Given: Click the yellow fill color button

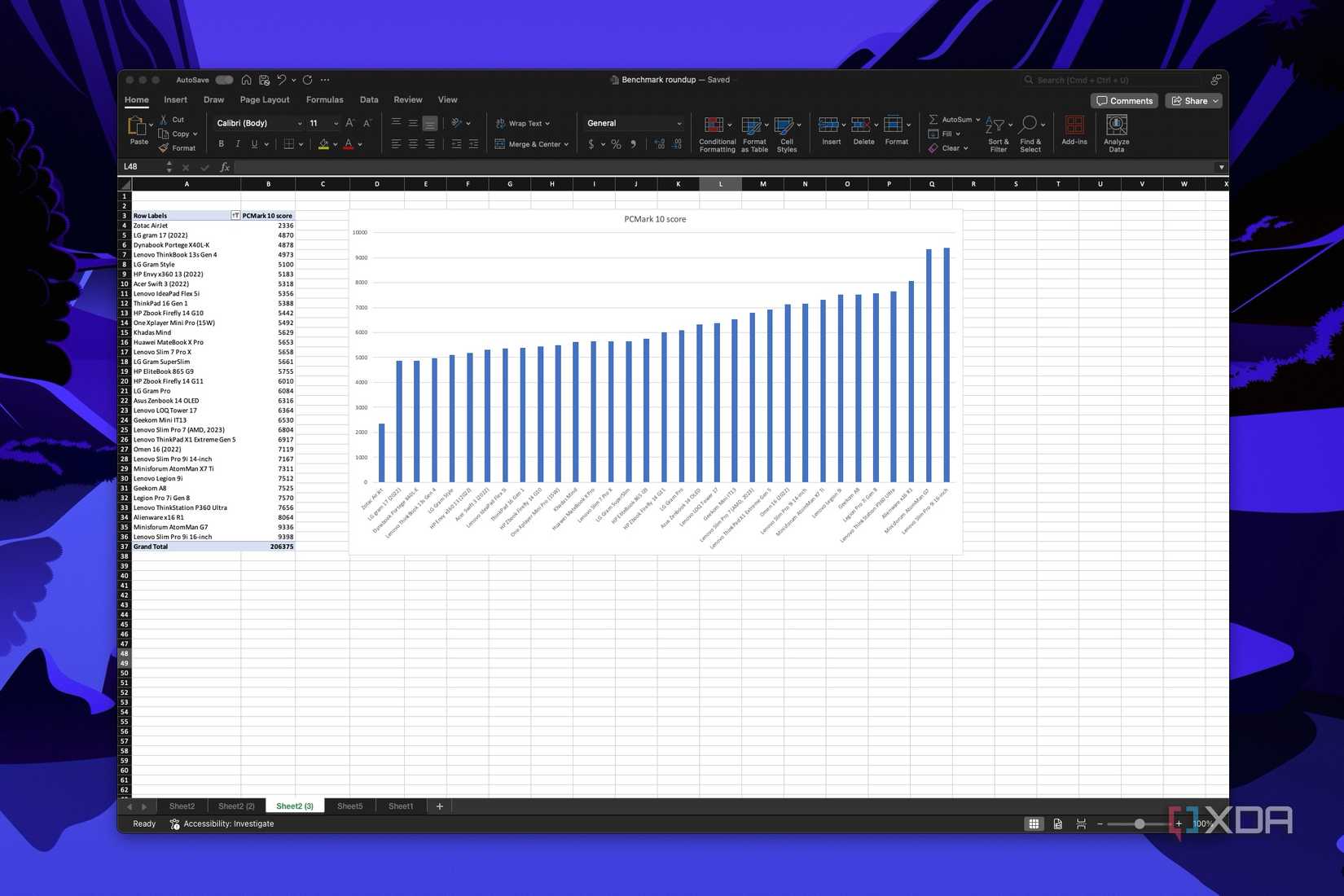Looking at the screenshot, I should tap(323, 144).
